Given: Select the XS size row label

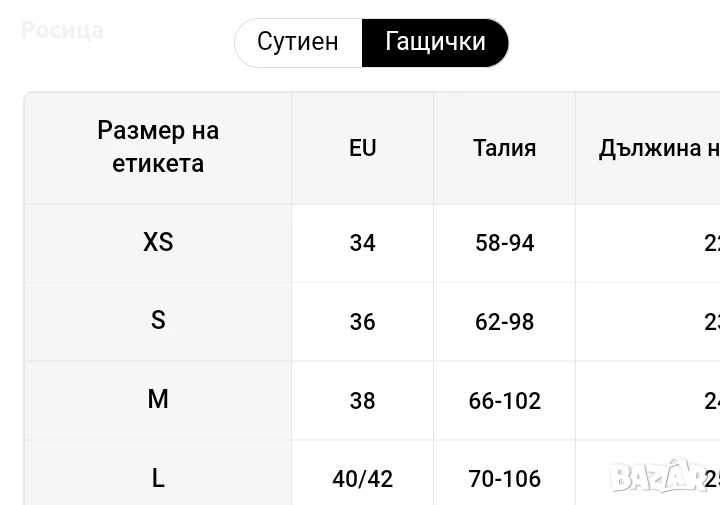Looking at the screenshot, I should click(158, 242).
